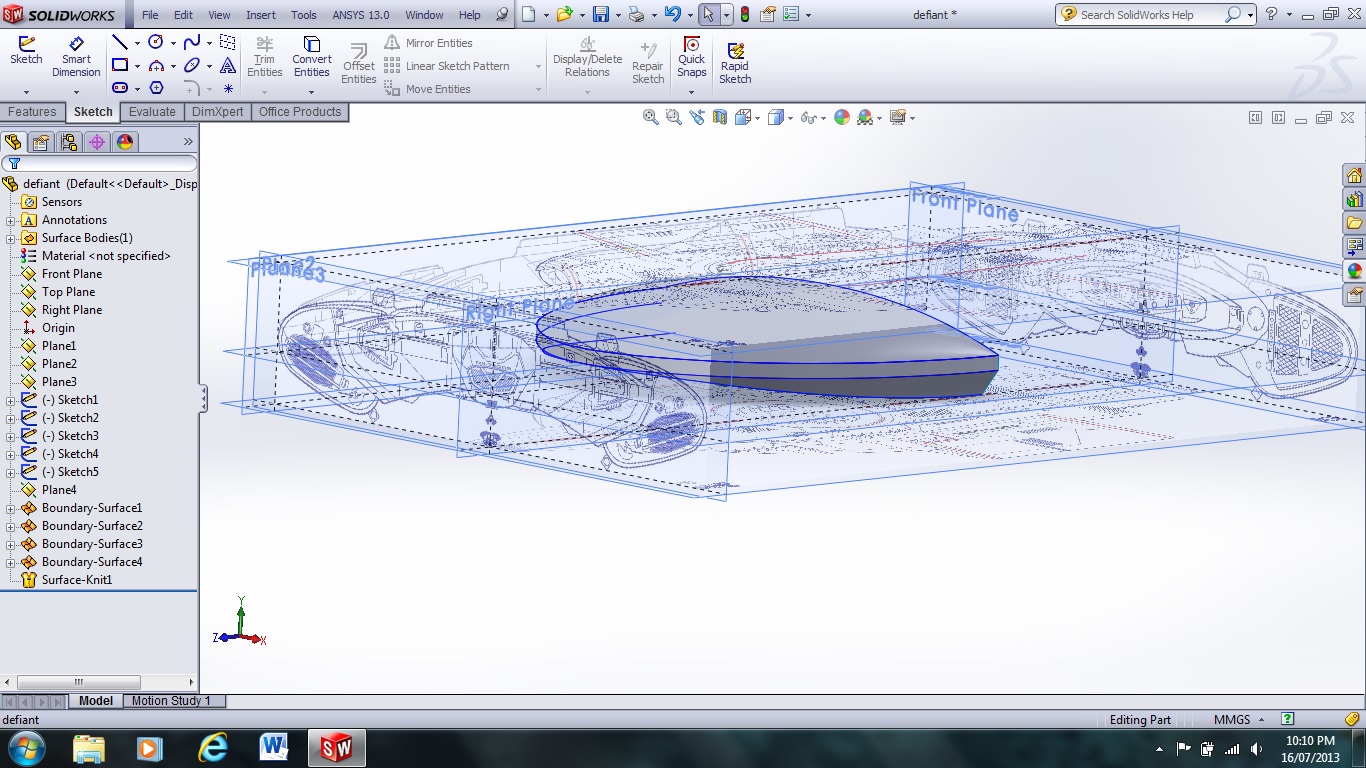Select the Straight Slot tool
The height and width of the screenshot is (768, 1366).
(x=119, y=88)
